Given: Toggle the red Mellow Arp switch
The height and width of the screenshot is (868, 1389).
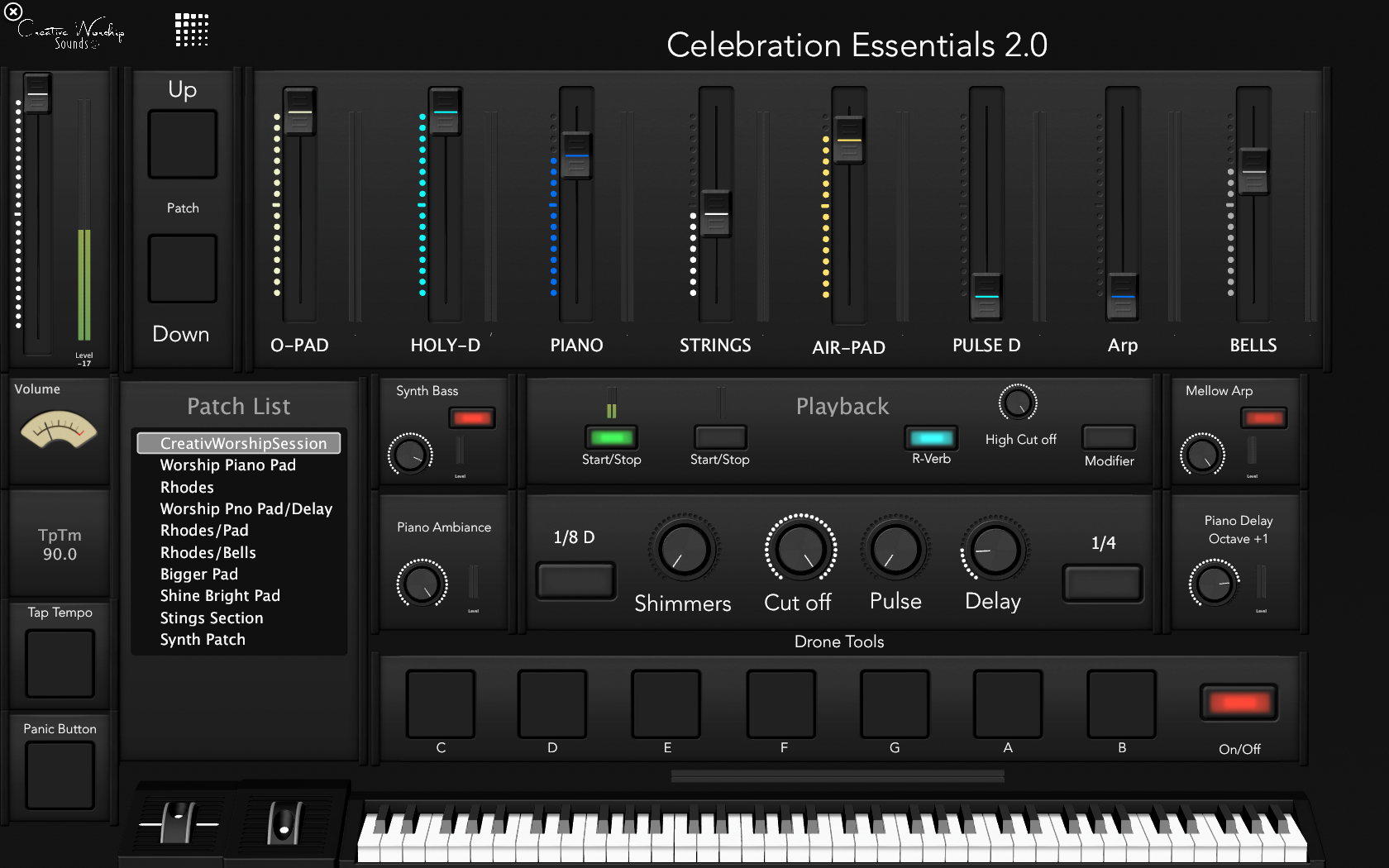Looking at the screenshot, I should (x=1264, y=418).
